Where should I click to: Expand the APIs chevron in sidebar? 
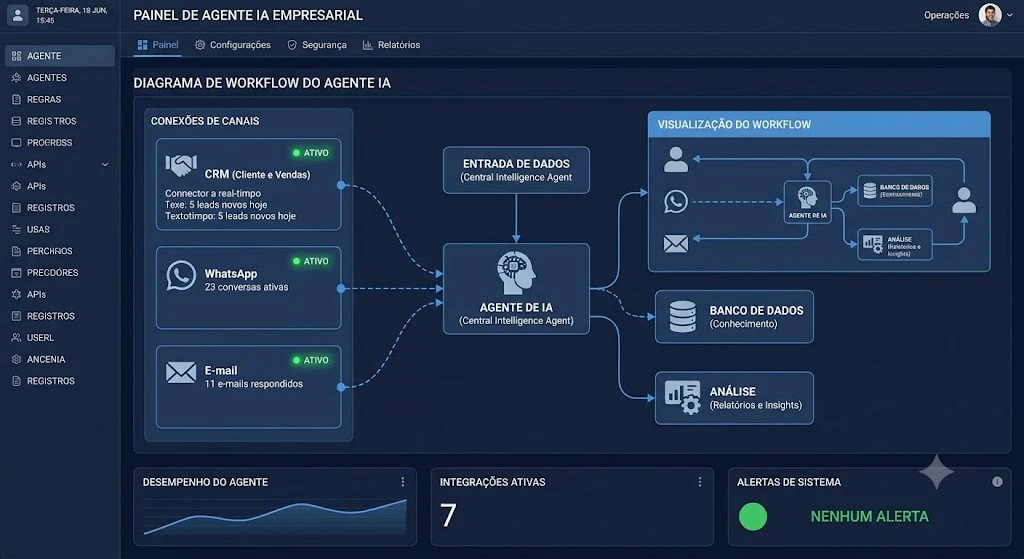click(105, 165)
